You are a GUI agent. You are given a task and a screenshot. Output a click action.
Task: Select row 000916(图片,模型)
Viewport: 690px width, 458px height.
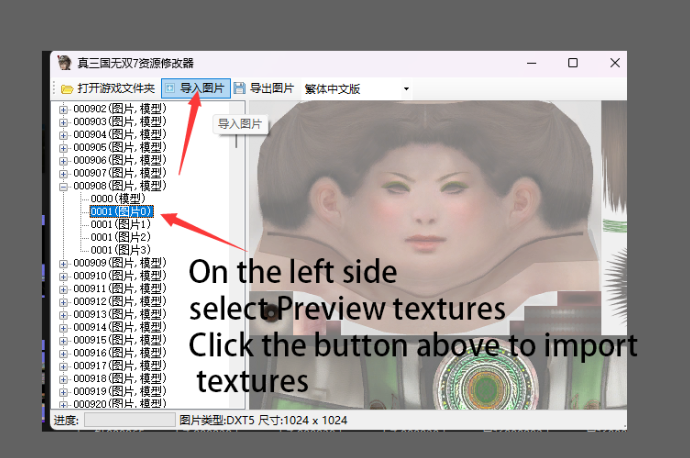coord(120,353)
